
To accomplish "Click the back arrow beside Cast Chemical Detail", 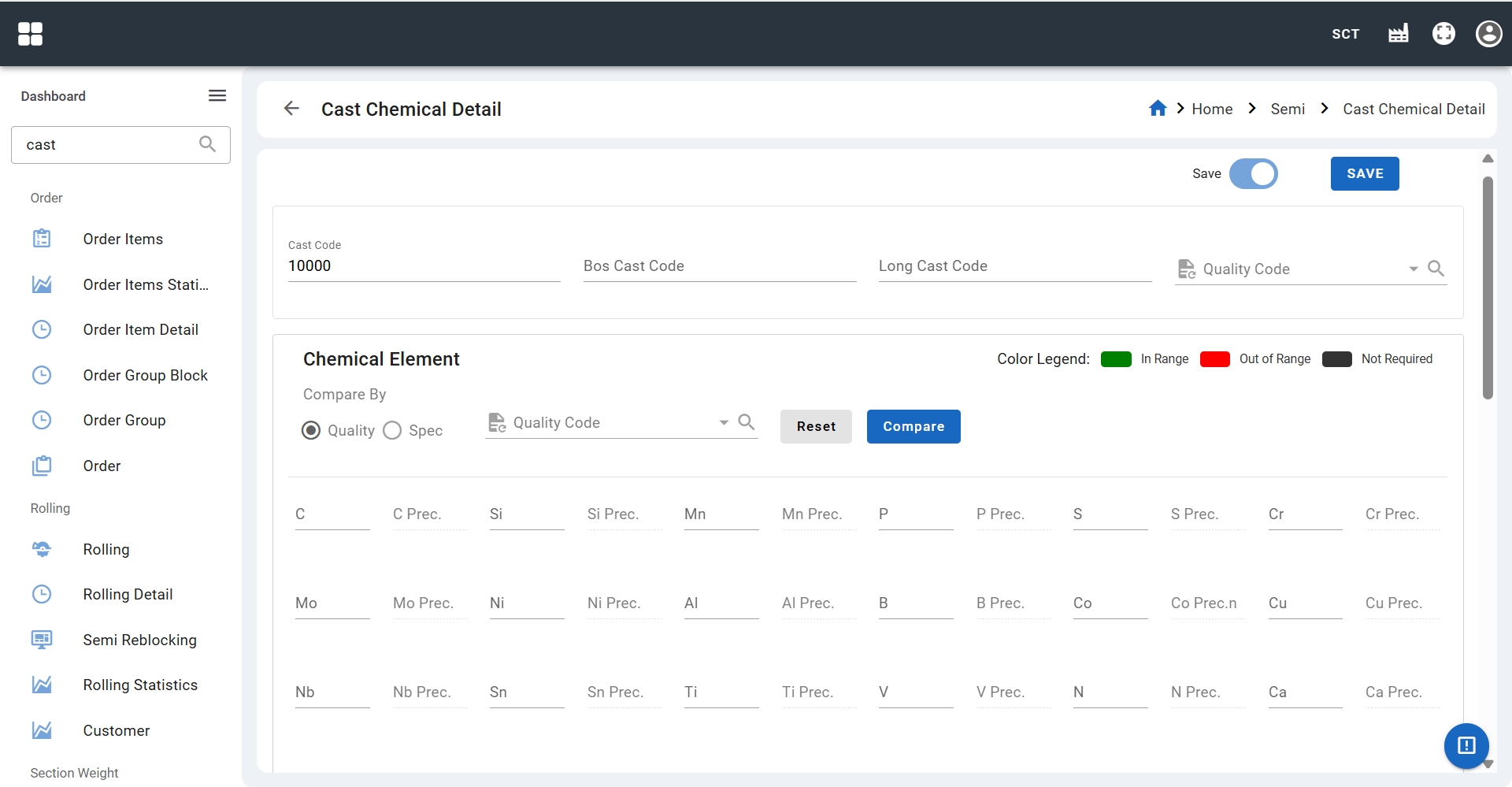I will click(x=291, y=109).
